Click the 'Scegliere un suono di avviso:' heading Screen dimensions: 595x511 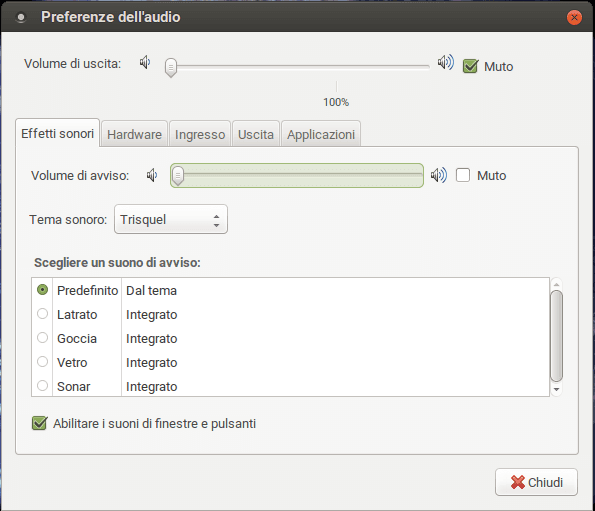click(x=117, y=263)
